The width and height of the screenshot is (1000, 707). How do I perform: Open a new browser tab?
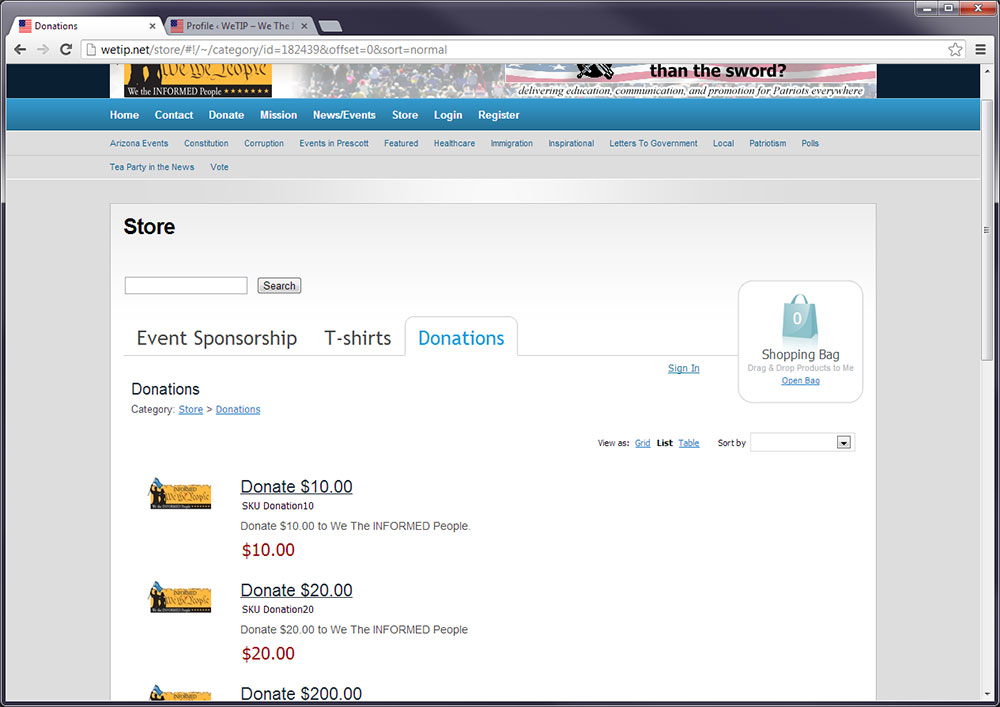pyautogui.click(x=330, y=26)
